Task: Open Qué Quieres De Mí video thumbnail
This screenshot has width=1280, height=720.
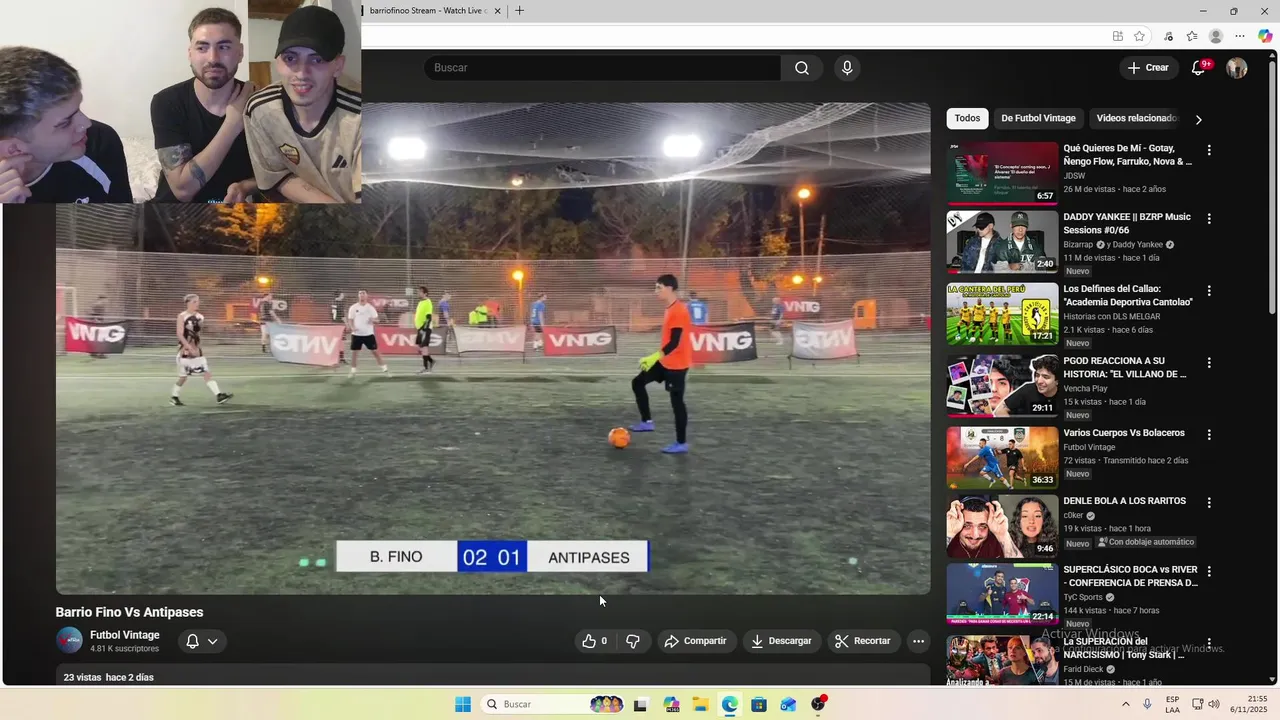Action: coord(1002,173)
